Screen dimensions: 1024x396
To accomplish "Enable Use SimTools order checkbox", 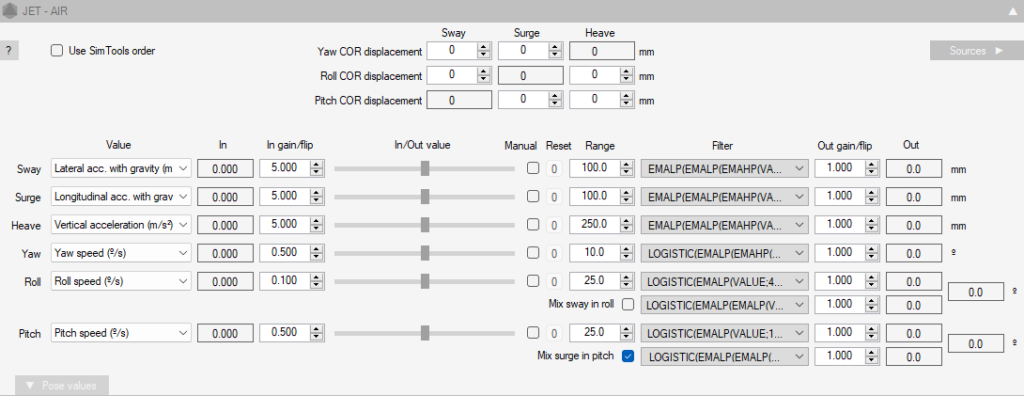I will pyautogui.click(x=57, y=50).
